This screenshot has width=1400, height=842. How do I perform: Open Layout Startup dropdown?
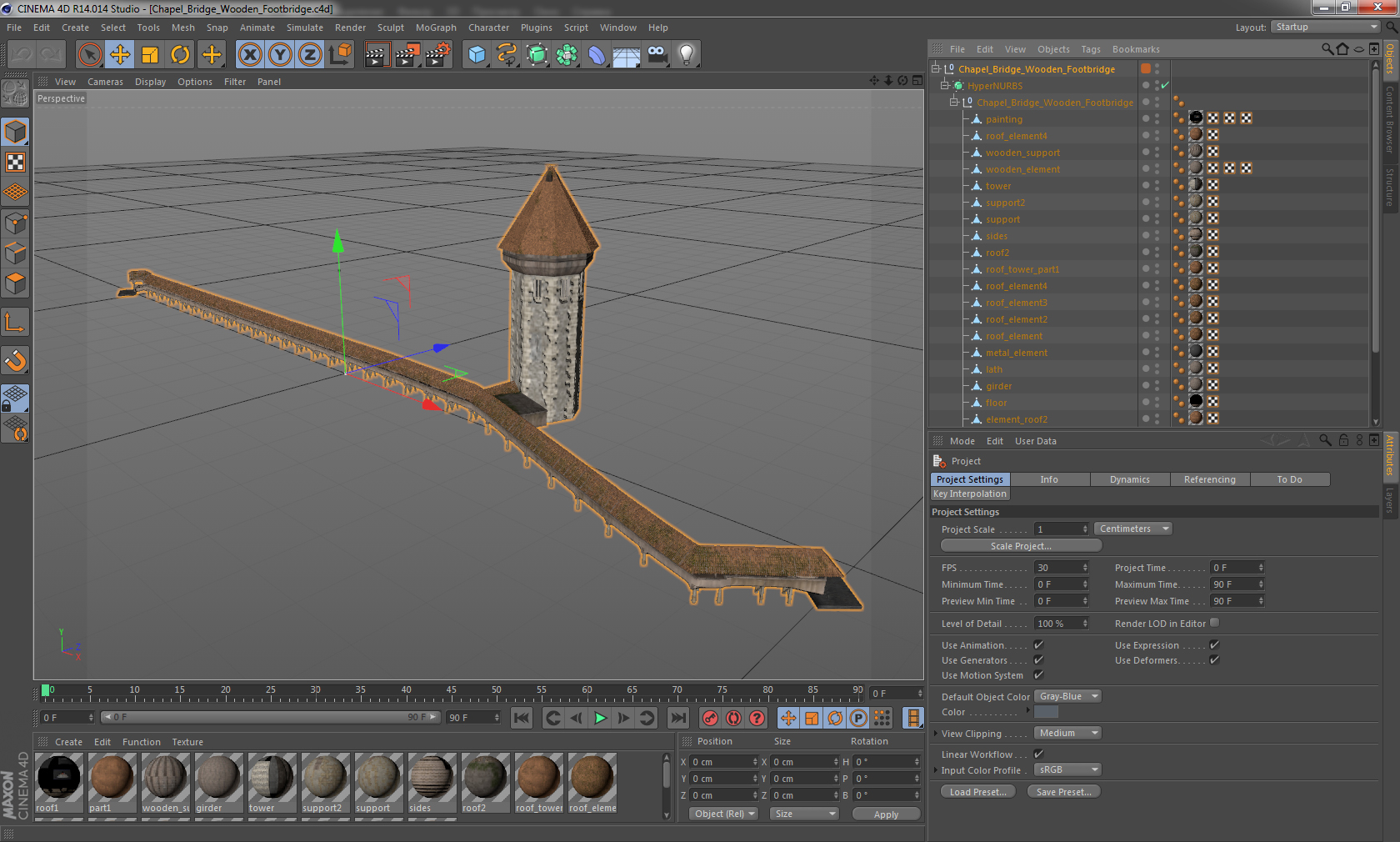(x=1326, y=27)
